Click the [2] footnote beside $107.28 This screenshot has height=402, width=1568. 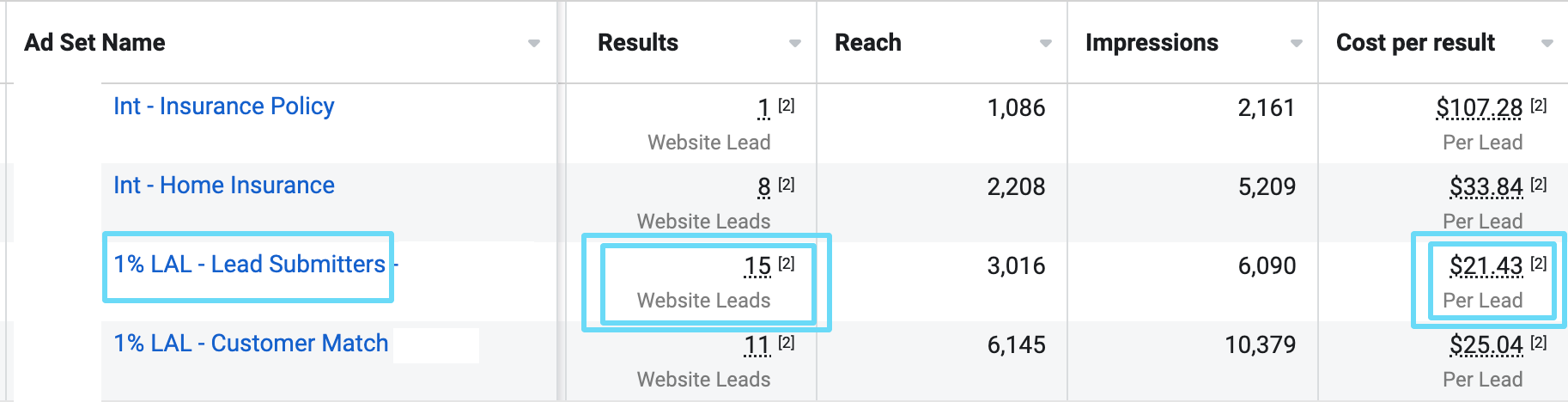coord(1539,106)
